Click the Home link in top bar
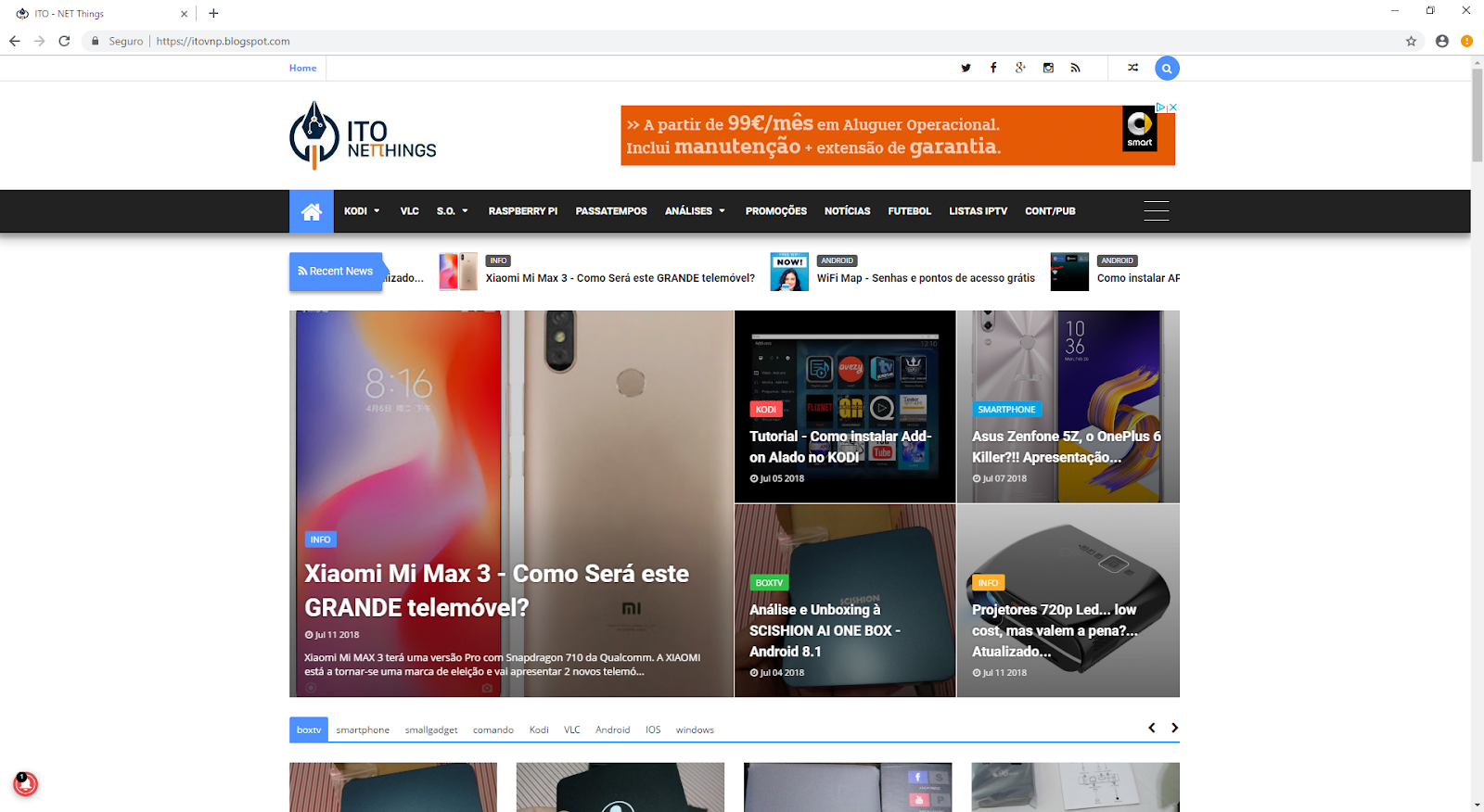The height and width of the screenshot is (812, 1484). click(302, 68)
